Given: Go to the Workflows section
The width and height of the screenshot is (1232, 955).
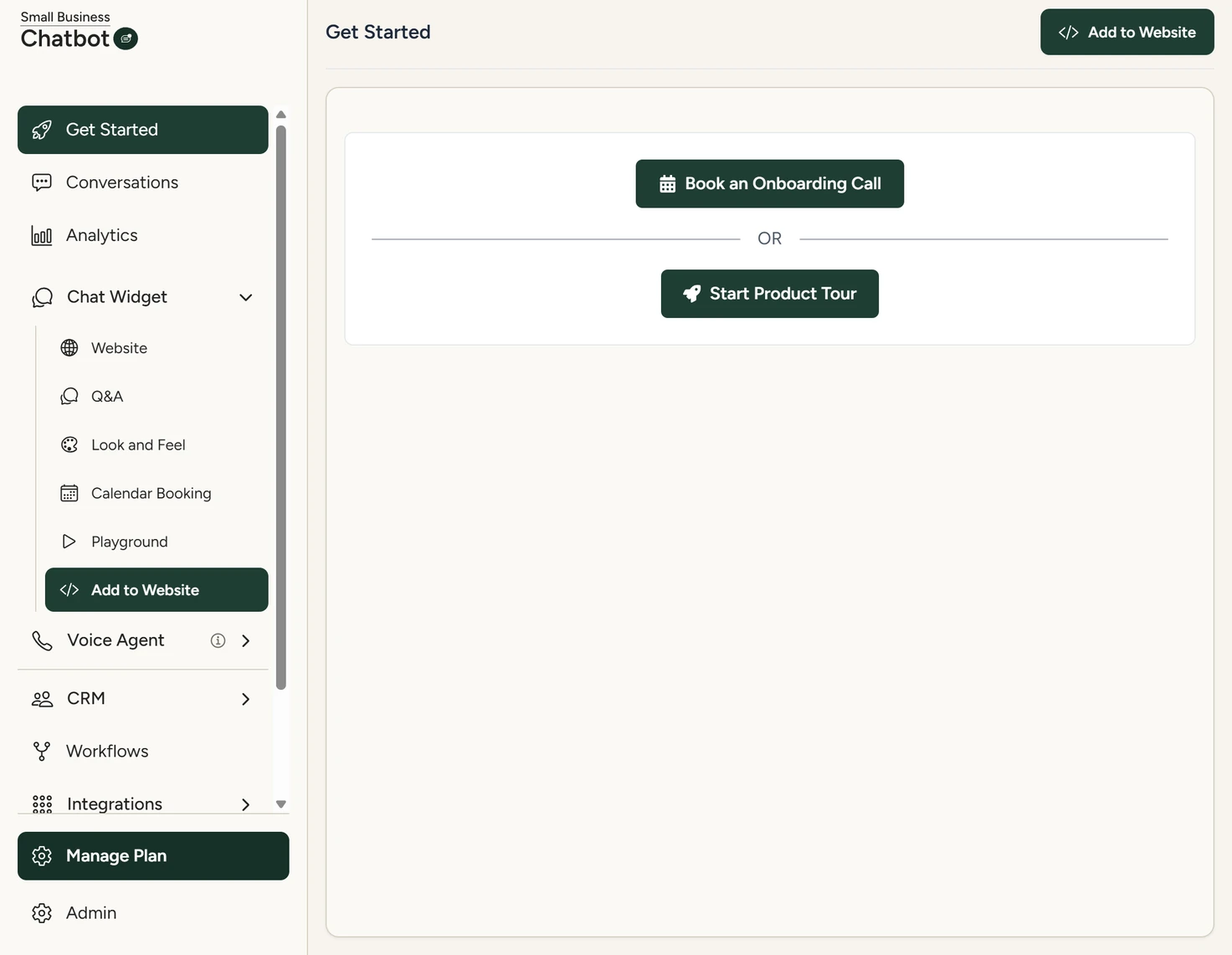Looking at the screenshot, I should coord(143,752).
